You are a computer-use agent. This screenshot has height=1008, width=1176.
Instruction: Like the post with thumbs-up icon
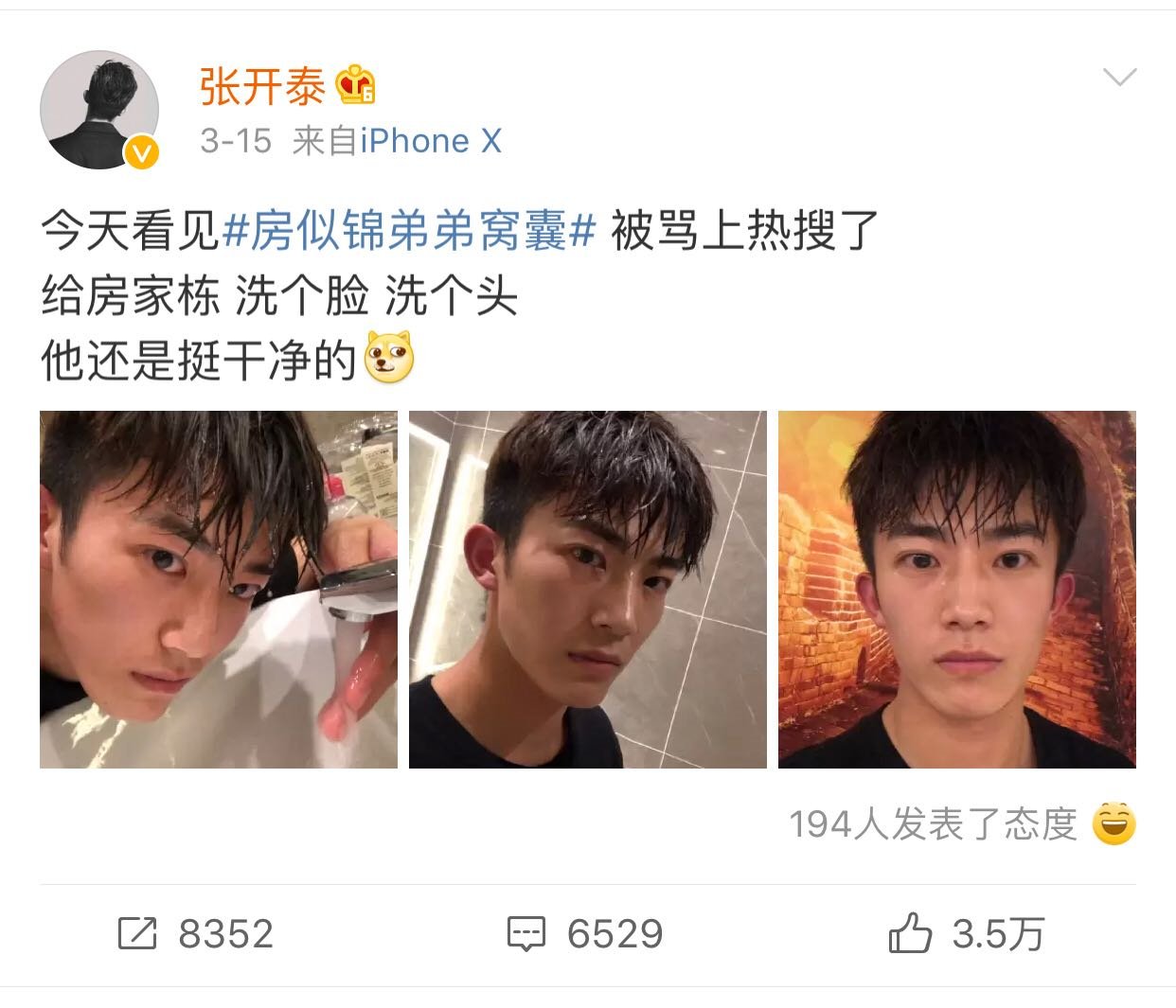click(910, 932)
